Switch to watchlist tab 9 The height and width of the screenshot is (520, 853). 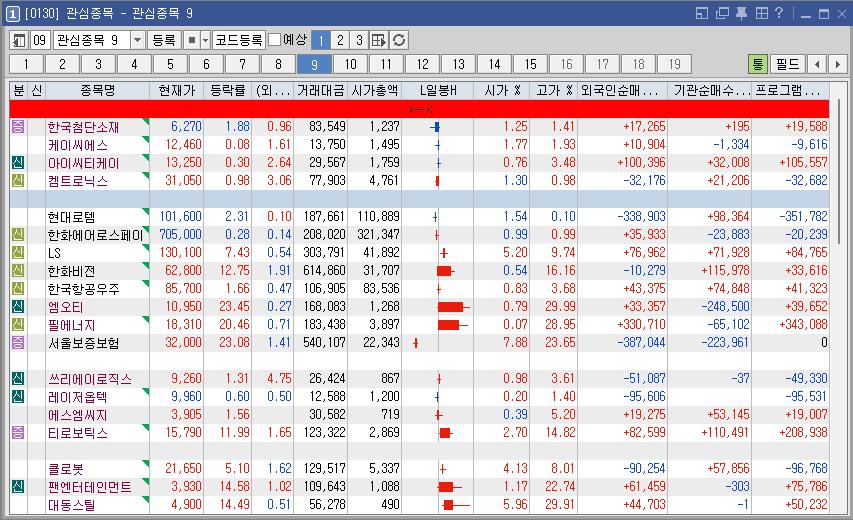(x=314, y=64)
